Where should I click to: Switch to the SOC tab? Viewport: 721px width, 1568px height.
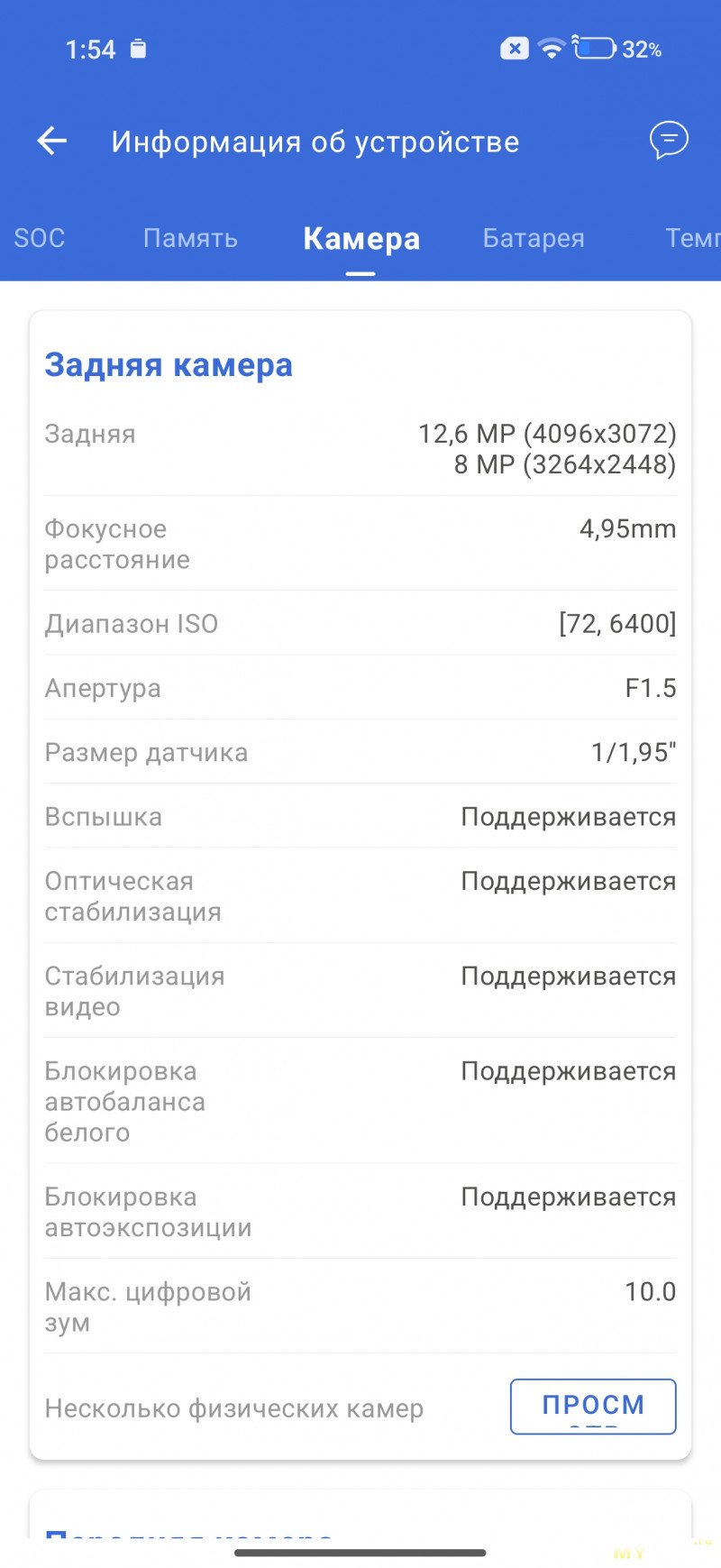[x=40, y=238]
